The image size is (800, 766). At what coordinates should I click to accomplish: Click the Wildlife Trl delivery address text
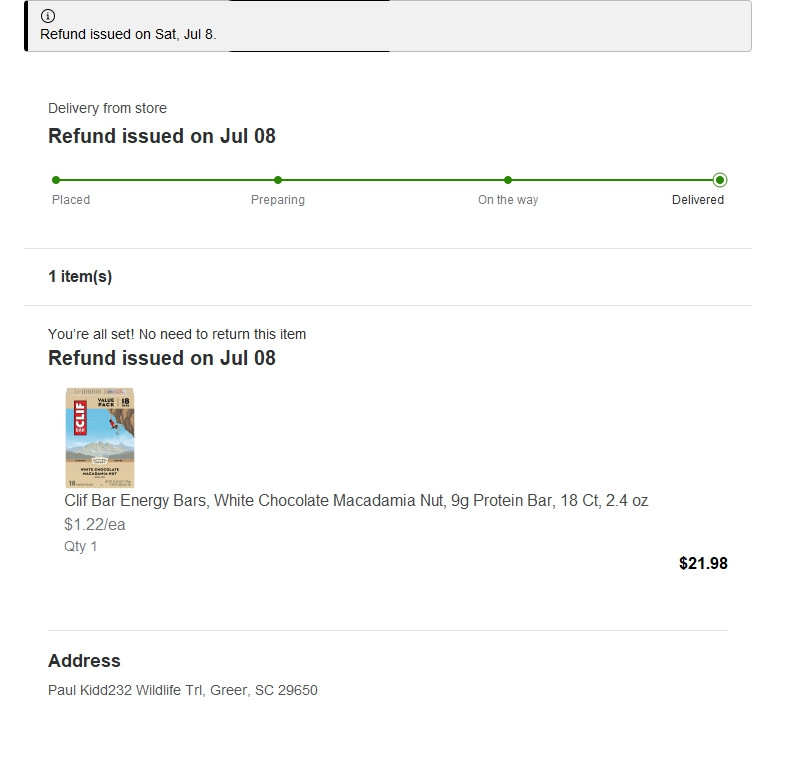tap(183, 690)
